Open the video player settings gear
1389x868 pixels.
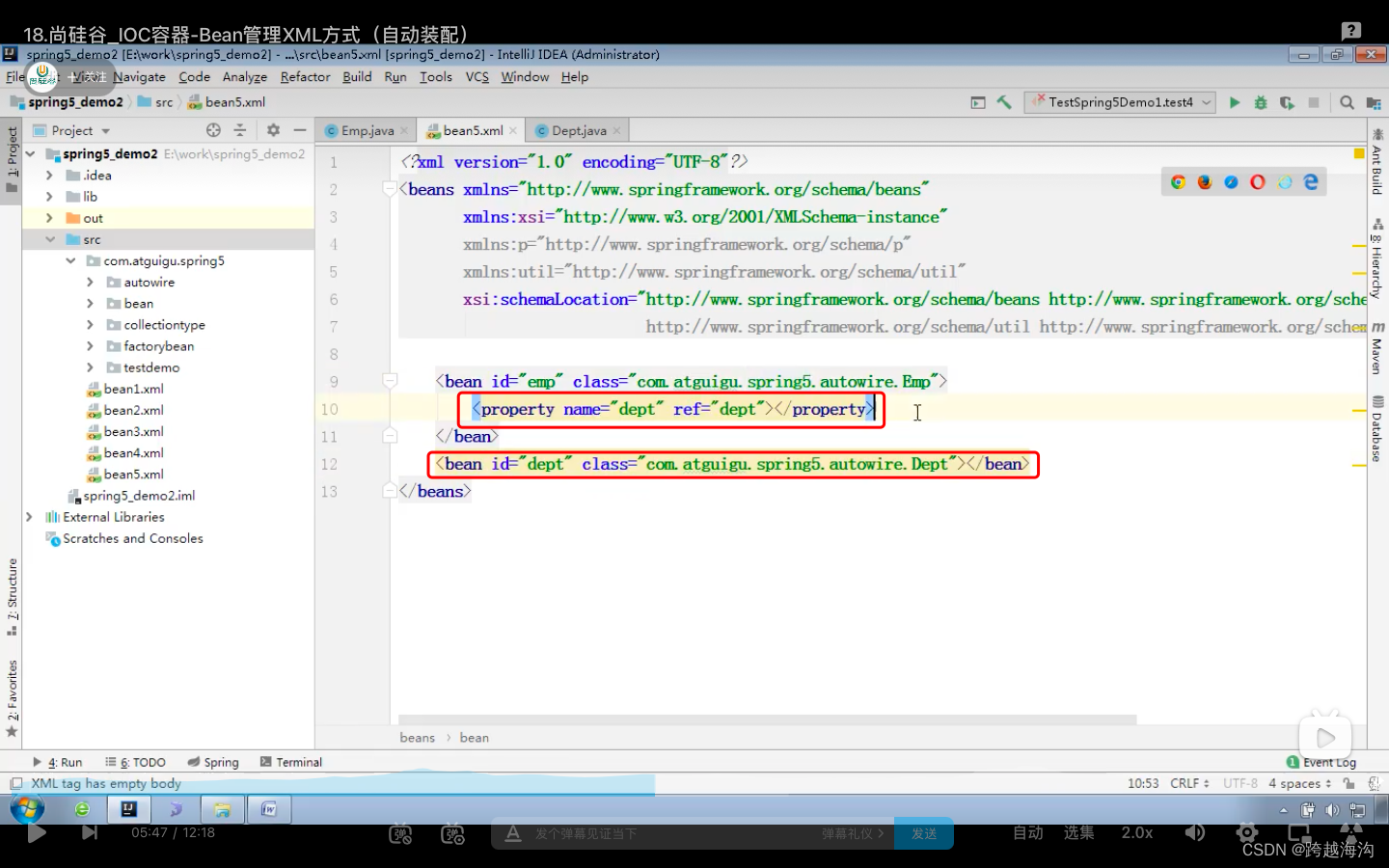[1246, 832]
